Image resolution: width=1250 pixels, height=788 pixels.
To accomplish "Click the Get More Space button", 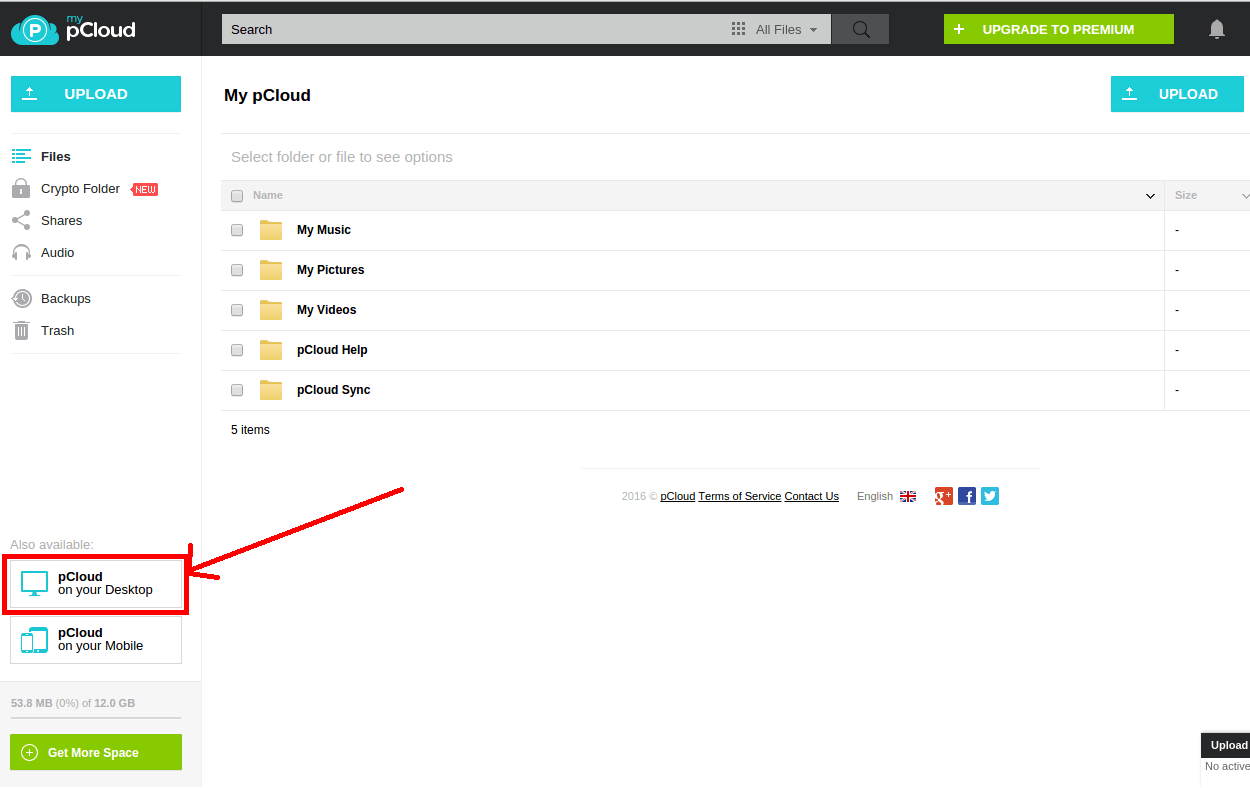I will [96, 753].
